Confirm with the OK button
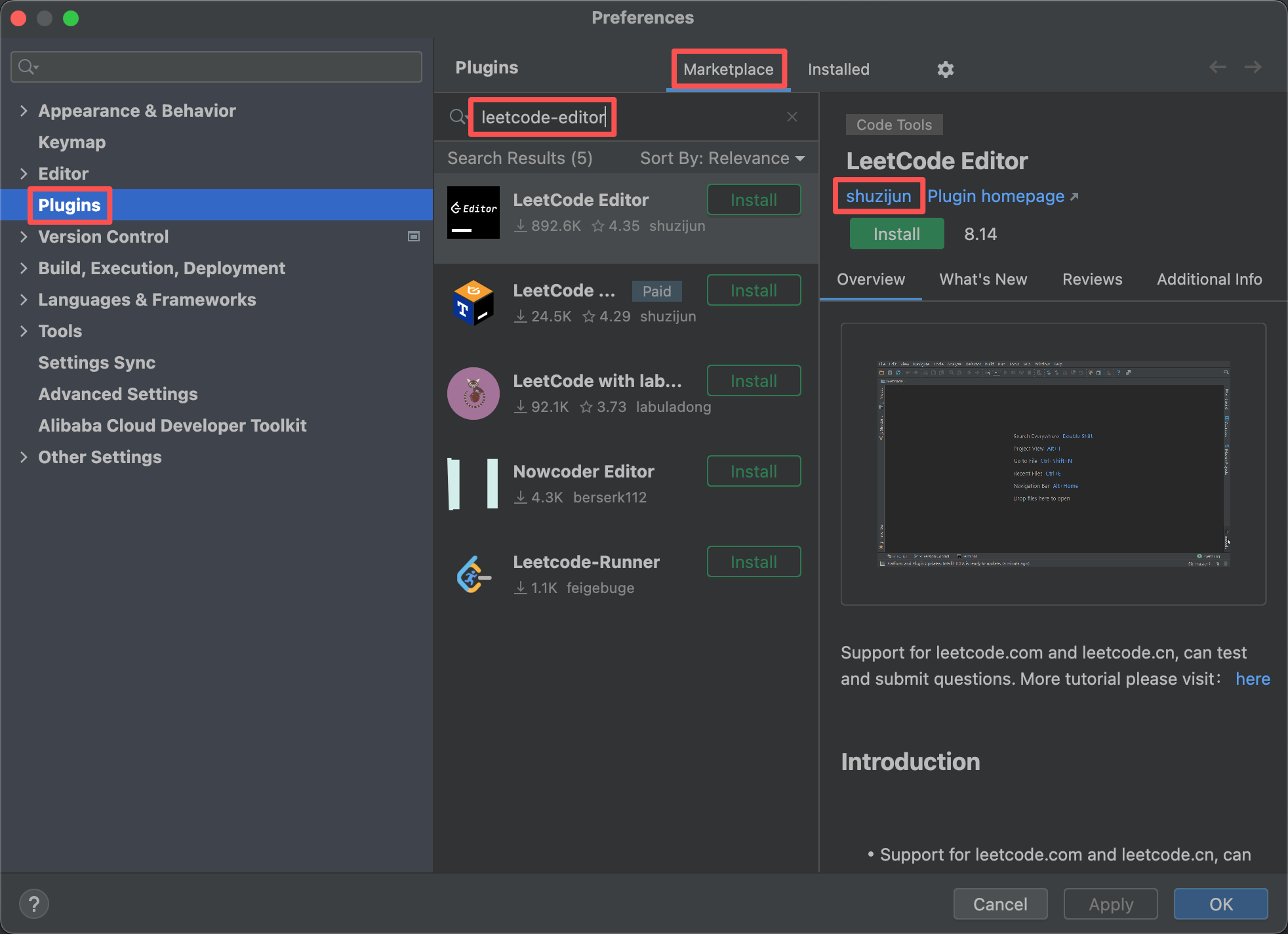This screenshot has height=934, width=1288. click(x=1220, y=904)
